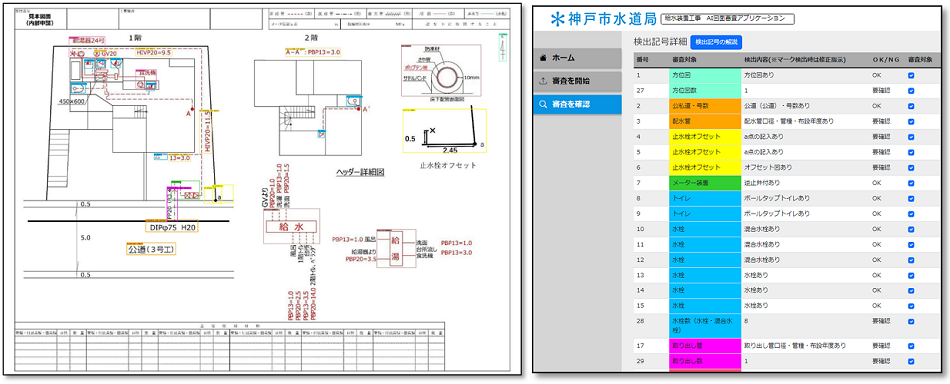Viewport: 950px width, 384px height.
Task: Click the home icon beside ホーム
Action: (543, 58)
